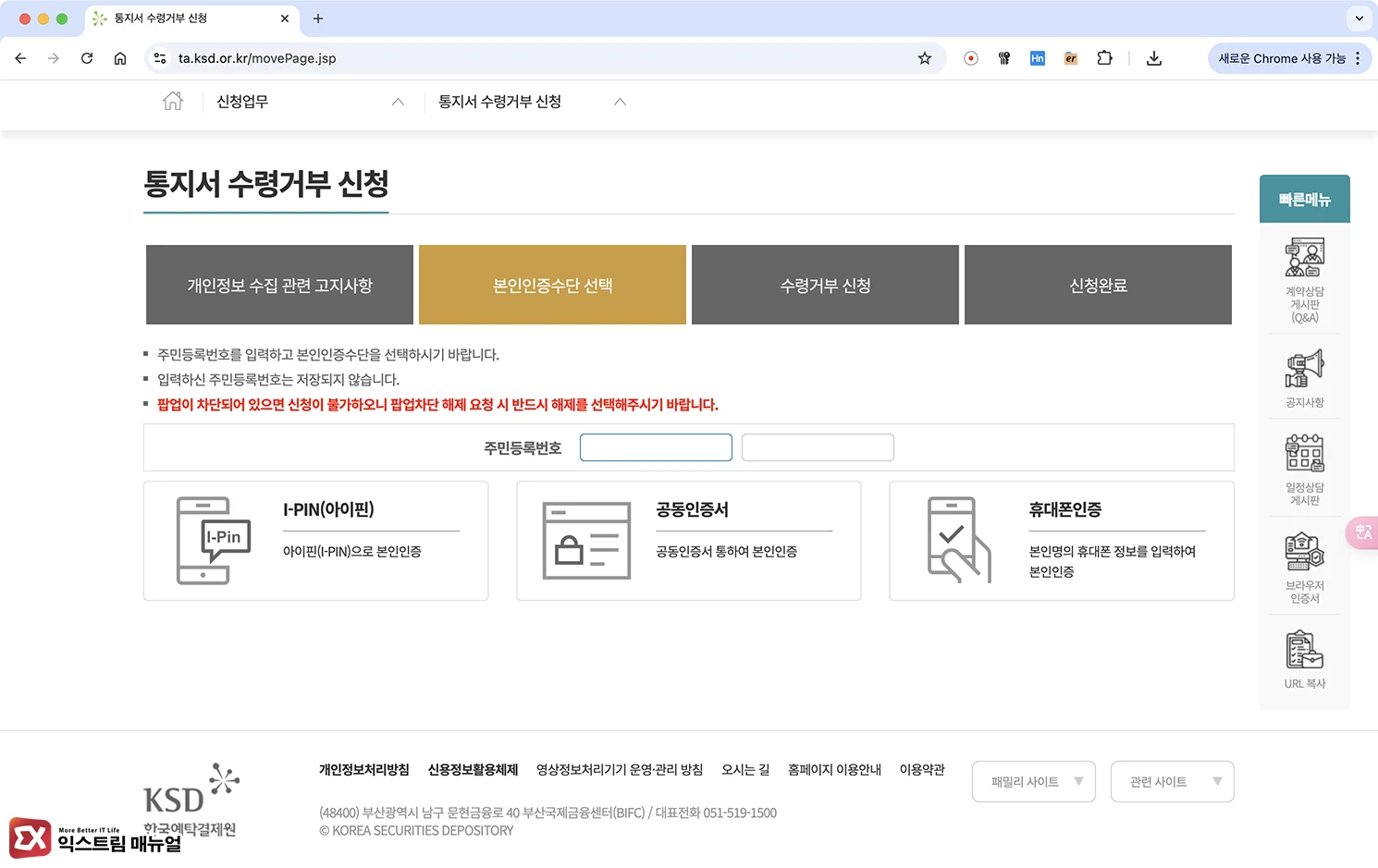Click the home icon in the breadcrumb

[172, 102]
